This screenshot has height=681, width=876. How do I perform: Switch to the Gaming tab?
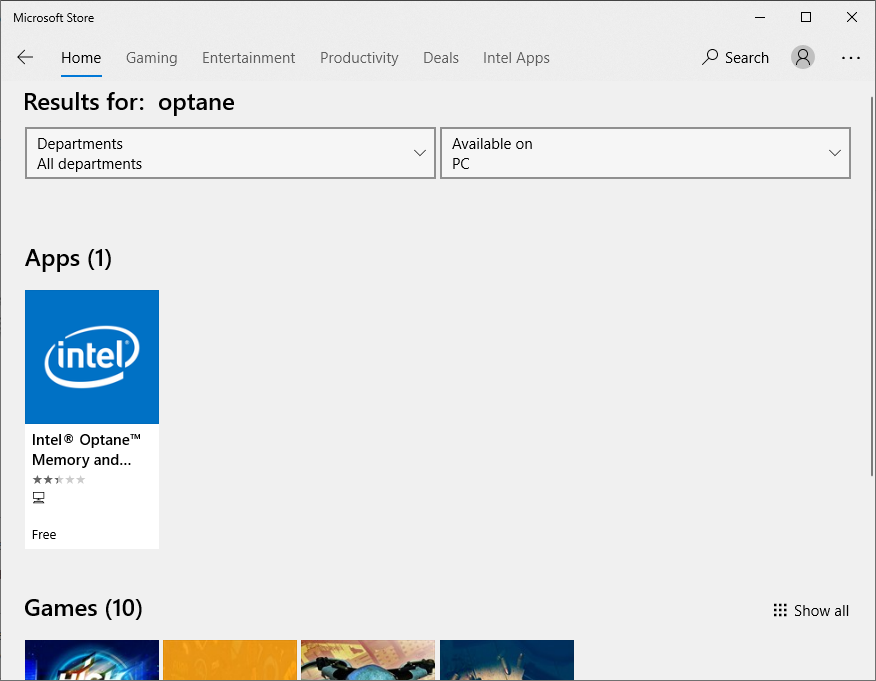(x=151, y=57)
